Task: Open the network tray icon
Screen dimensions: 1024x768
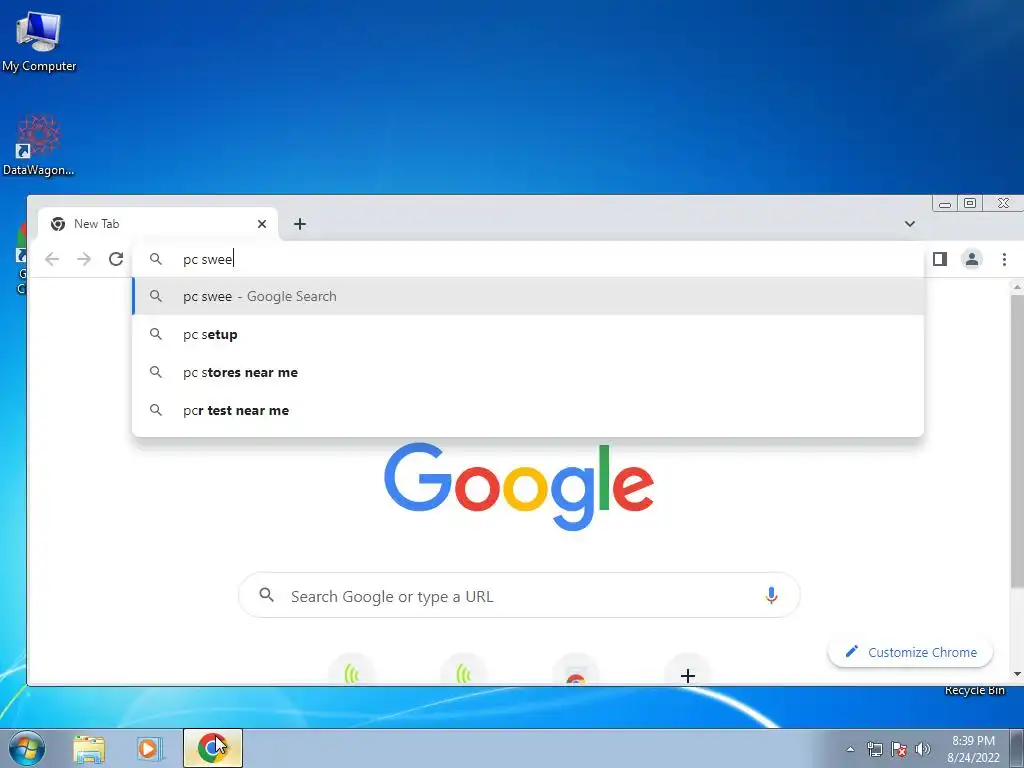Action: 874,749
